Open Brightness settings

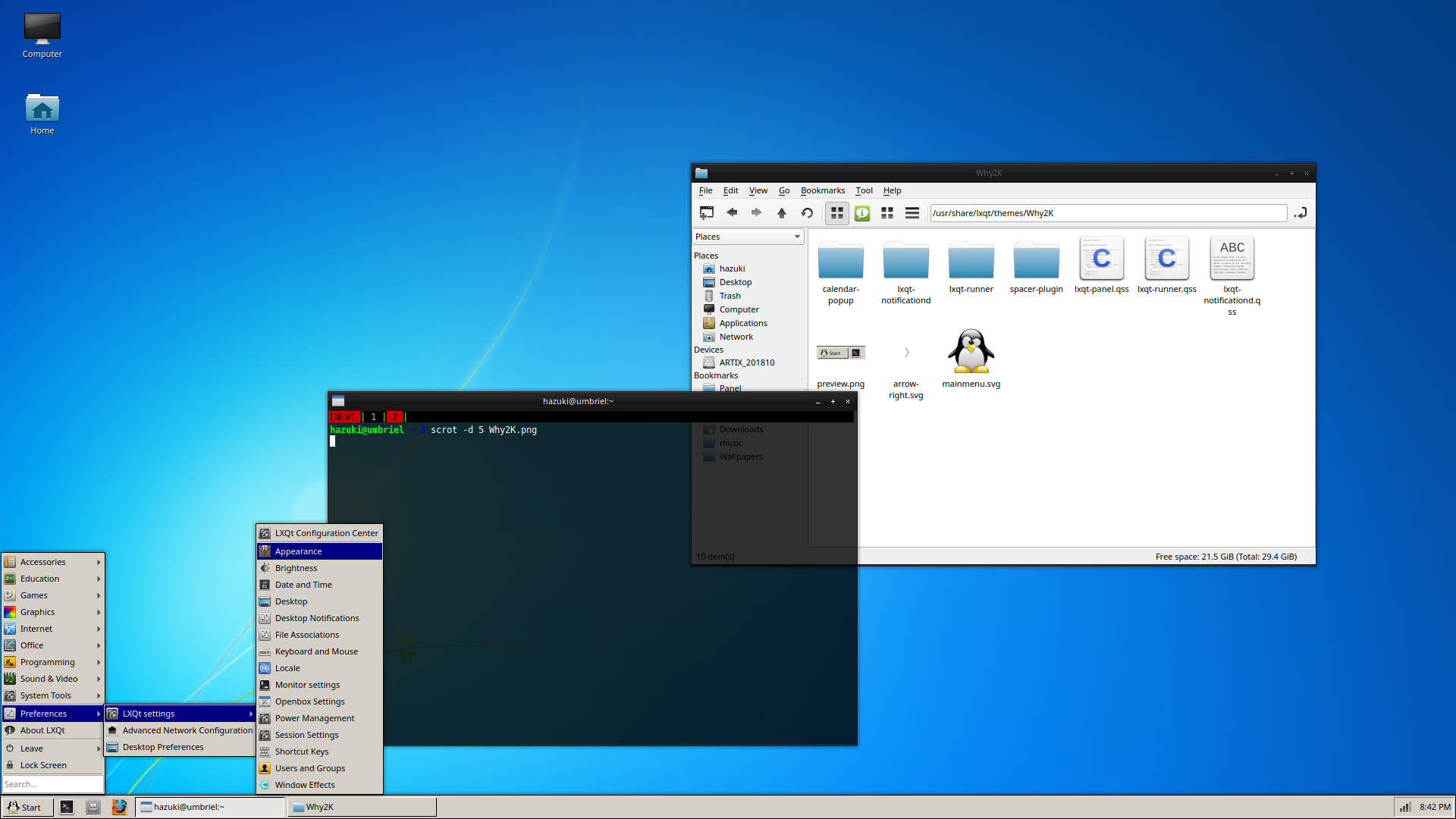click(319, 568)
